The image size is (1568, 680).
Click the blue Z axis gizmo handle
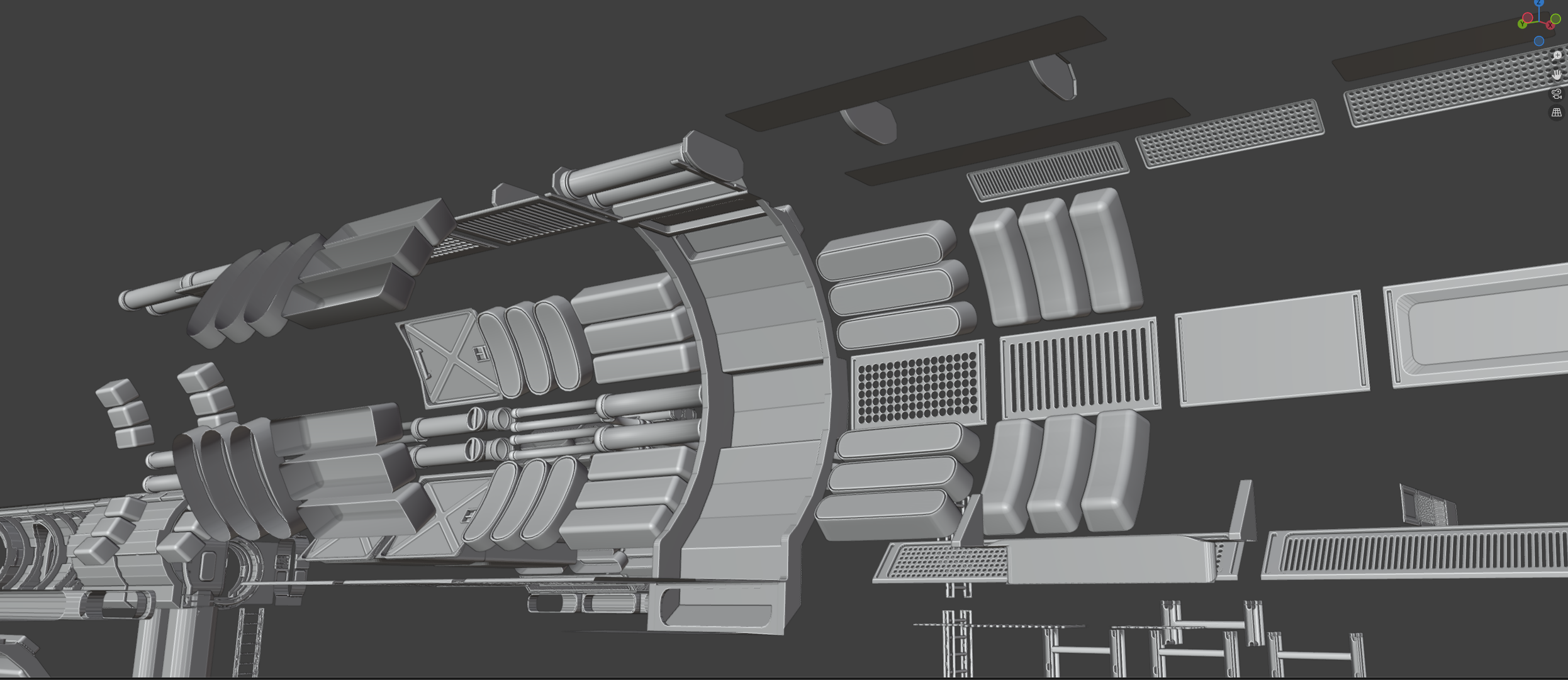coord(1539,3)
